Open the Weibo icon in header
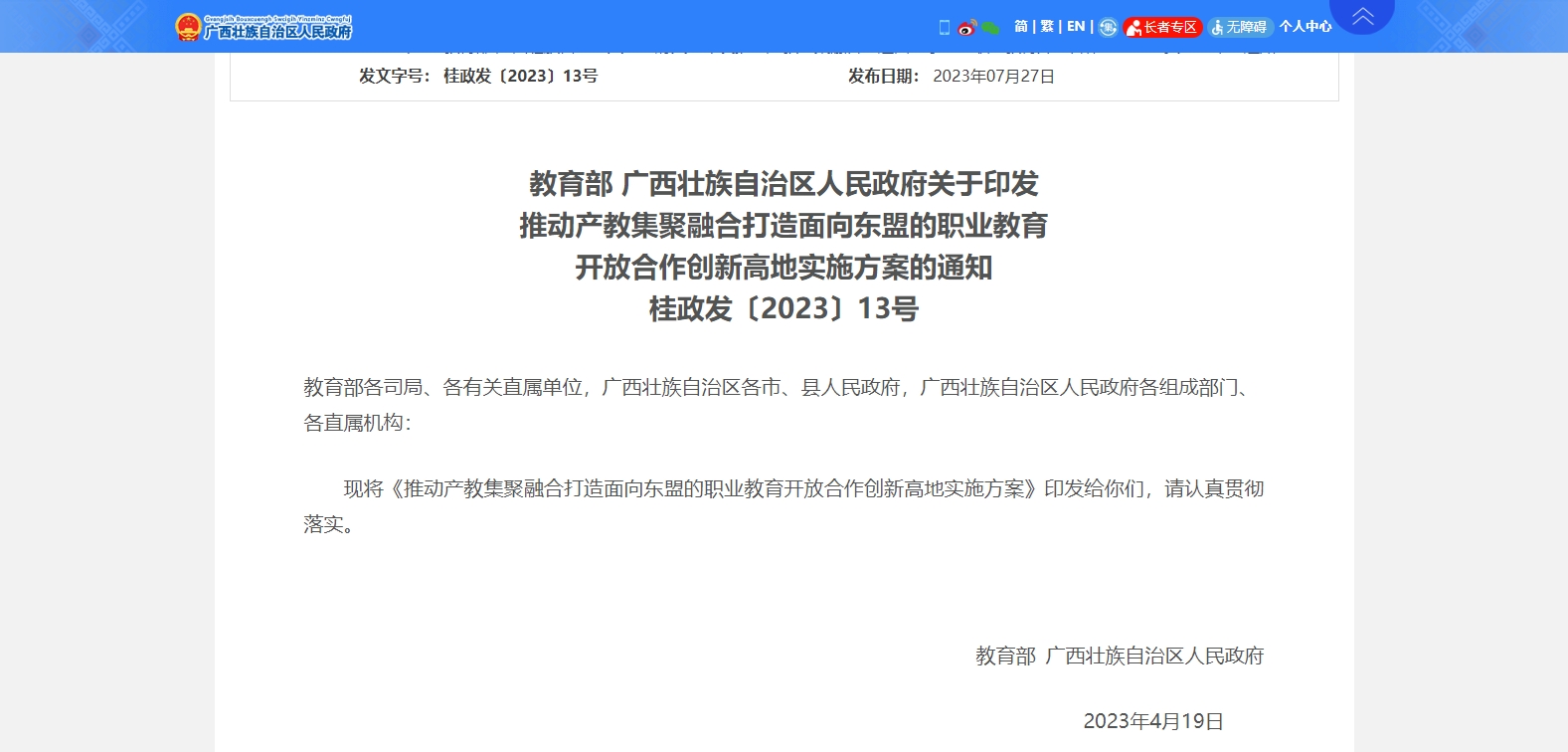Screen dimensions: 1568x752 point(966,27)
